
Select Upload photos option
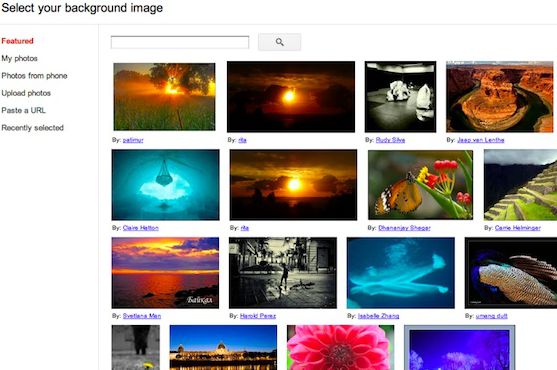[x=26, y=93]
